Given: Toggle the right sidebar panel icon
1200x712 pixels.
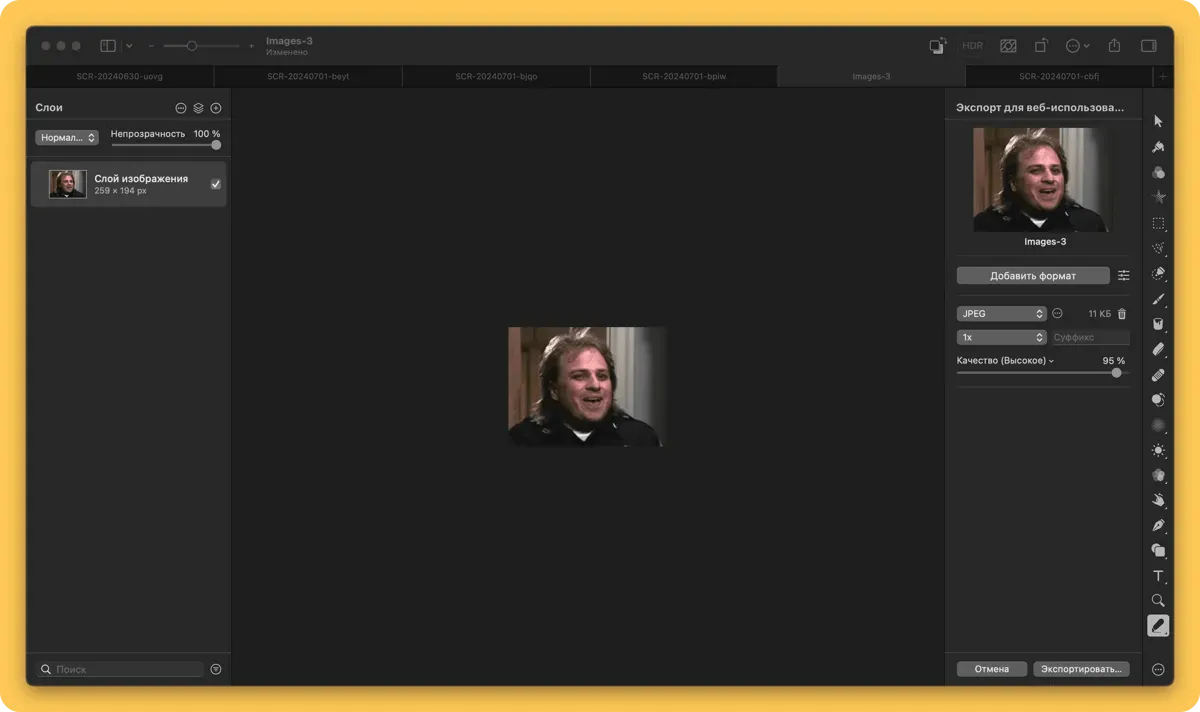Looking at the screenshot, I should [x=1149, y=46].
